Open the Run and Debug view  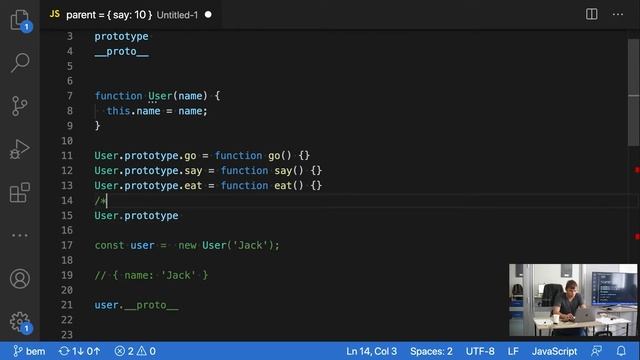coord(20,149)
